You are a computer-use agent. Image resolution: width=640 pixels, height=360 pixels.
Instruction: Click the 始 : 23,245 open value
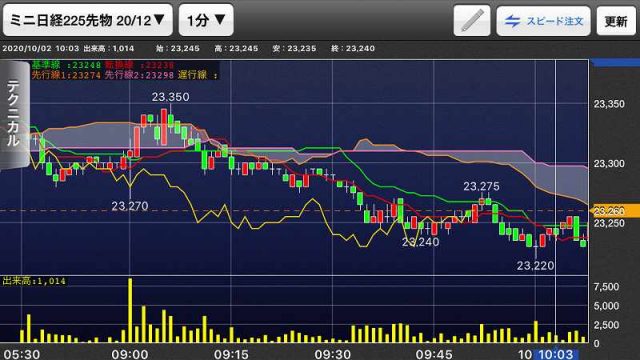coord(178,49)
